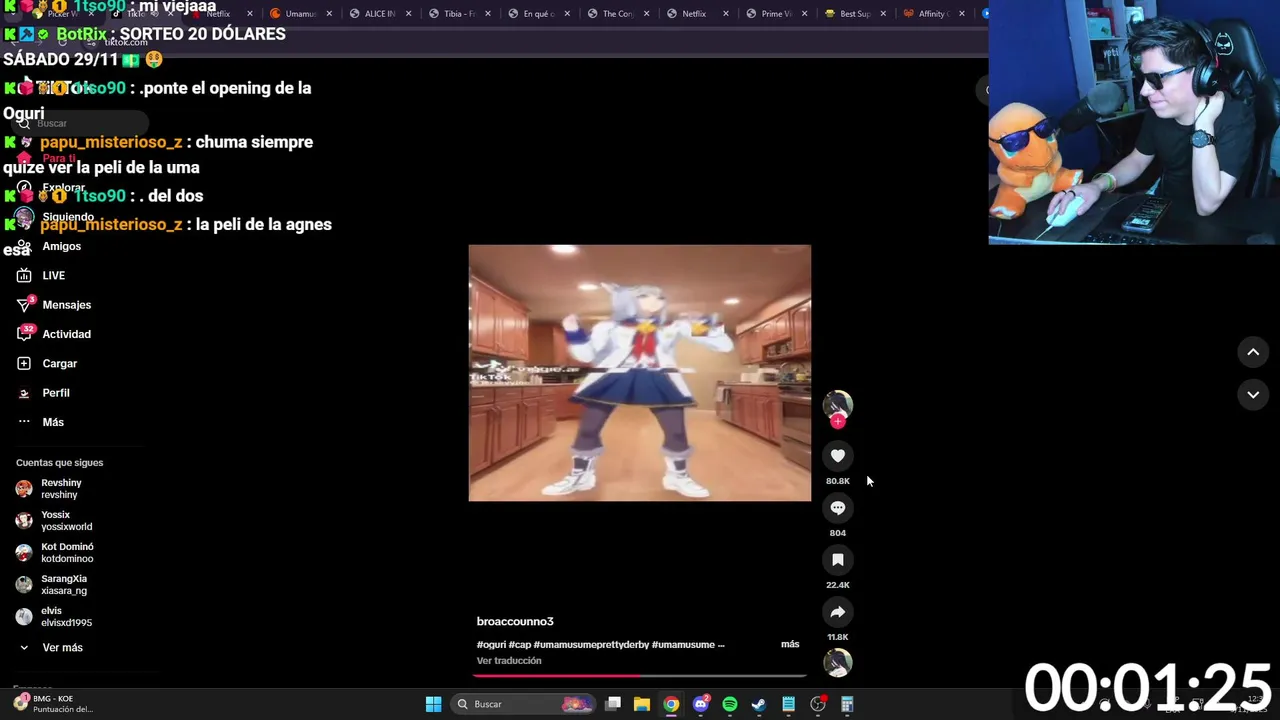This screenshot has height=720, width=1280.
Task: Switch to the ALICE IN browser tab
Action: [x=380, y=14]
